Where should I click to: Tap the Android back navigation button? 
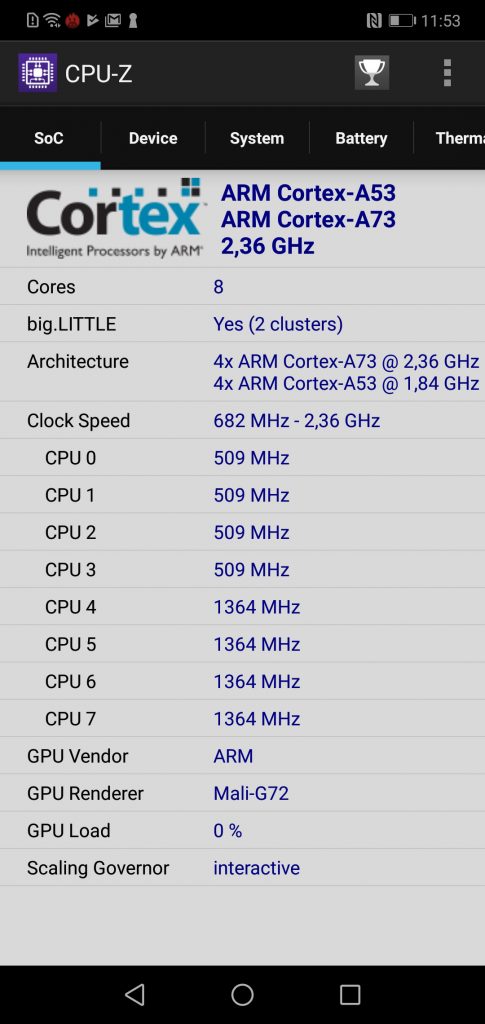(134, 995)
